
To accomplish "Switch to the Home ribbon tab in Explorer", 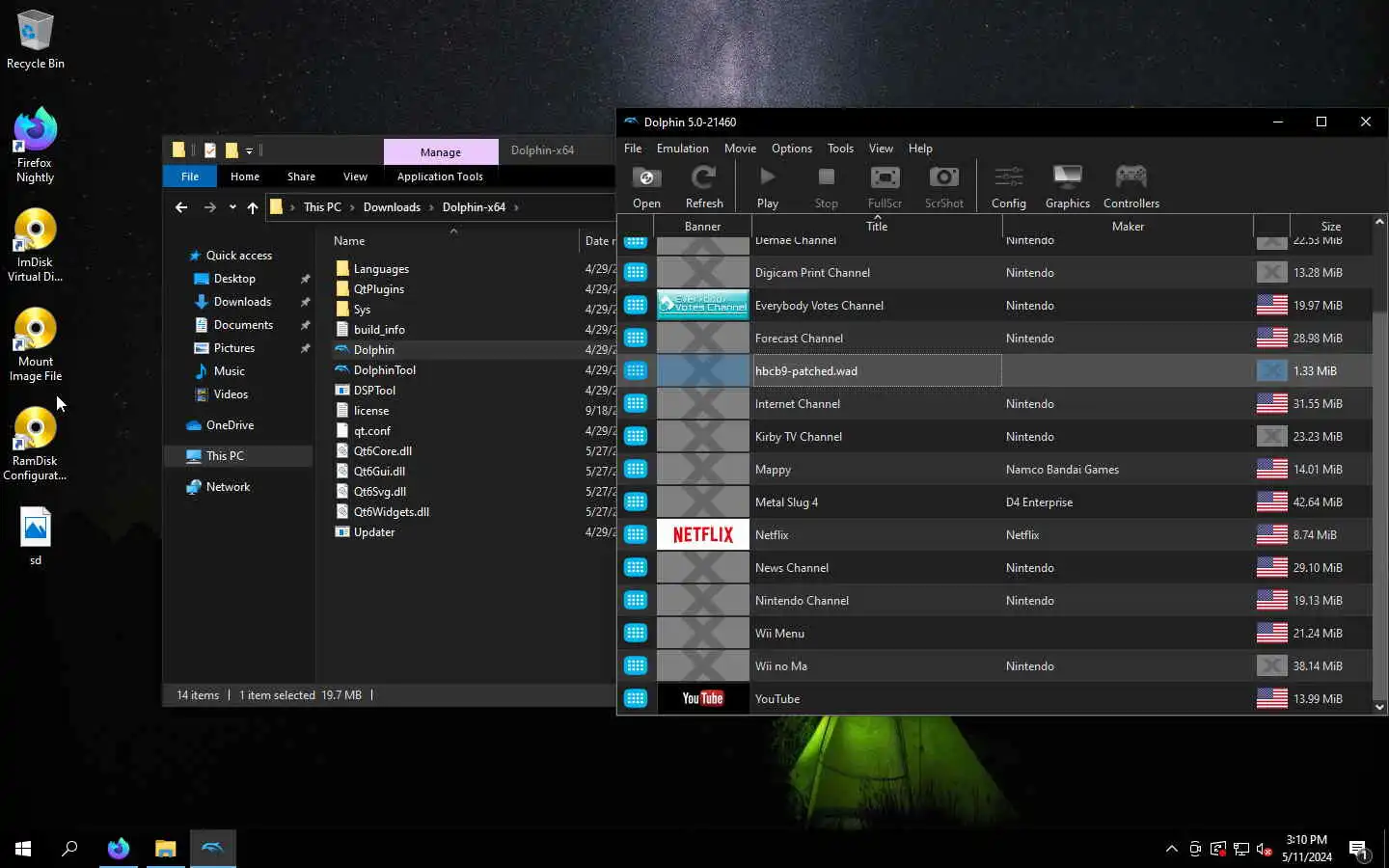I will pyautogui.click(x=245, y=176).
